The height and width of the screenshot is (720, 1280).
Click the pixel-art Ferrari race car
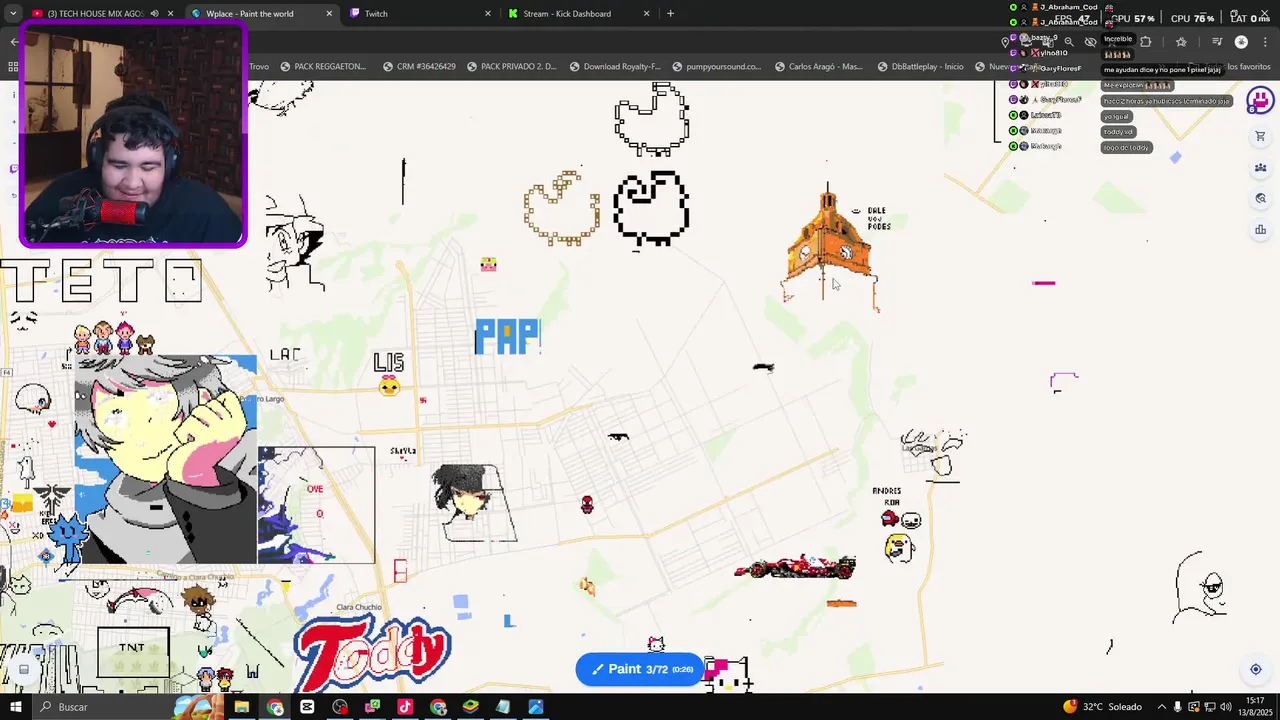coord(795,567)
